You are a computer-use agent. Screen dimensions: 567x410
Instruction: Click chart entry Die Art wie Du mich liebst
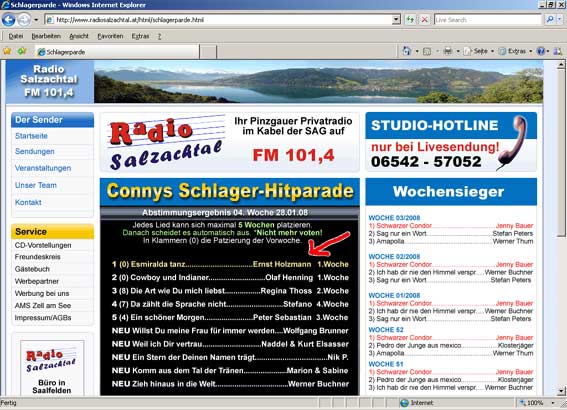point(230,291)
